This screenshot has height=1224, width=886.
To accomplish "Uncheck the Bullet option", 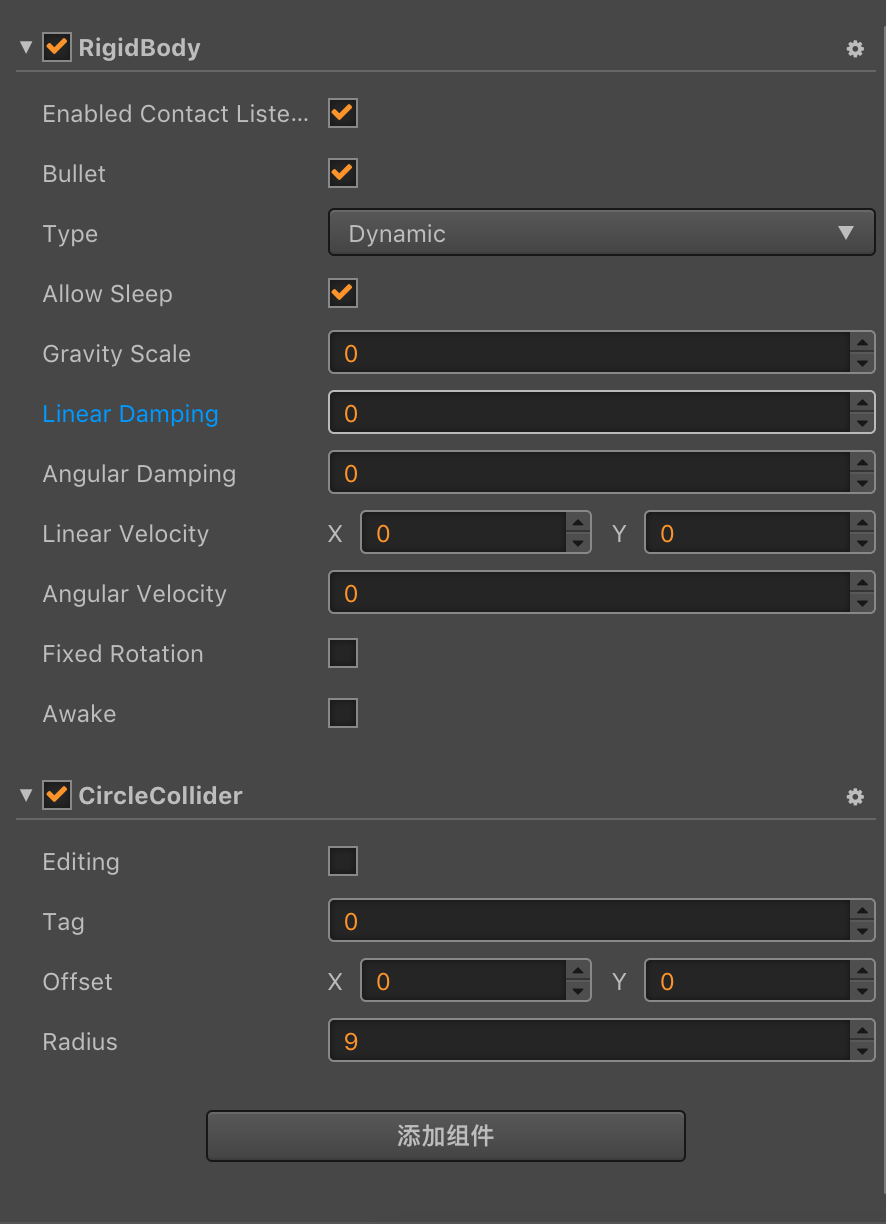I will [x=343, y=173].
